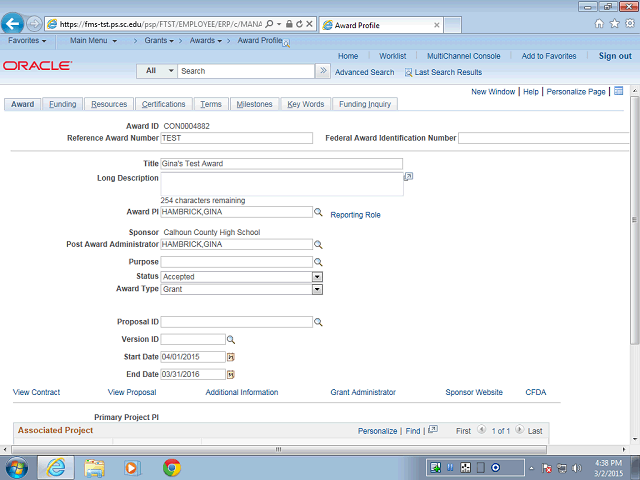Open the Award Type dropdown showing Grant
640x480 pixels.
[317, 289]
